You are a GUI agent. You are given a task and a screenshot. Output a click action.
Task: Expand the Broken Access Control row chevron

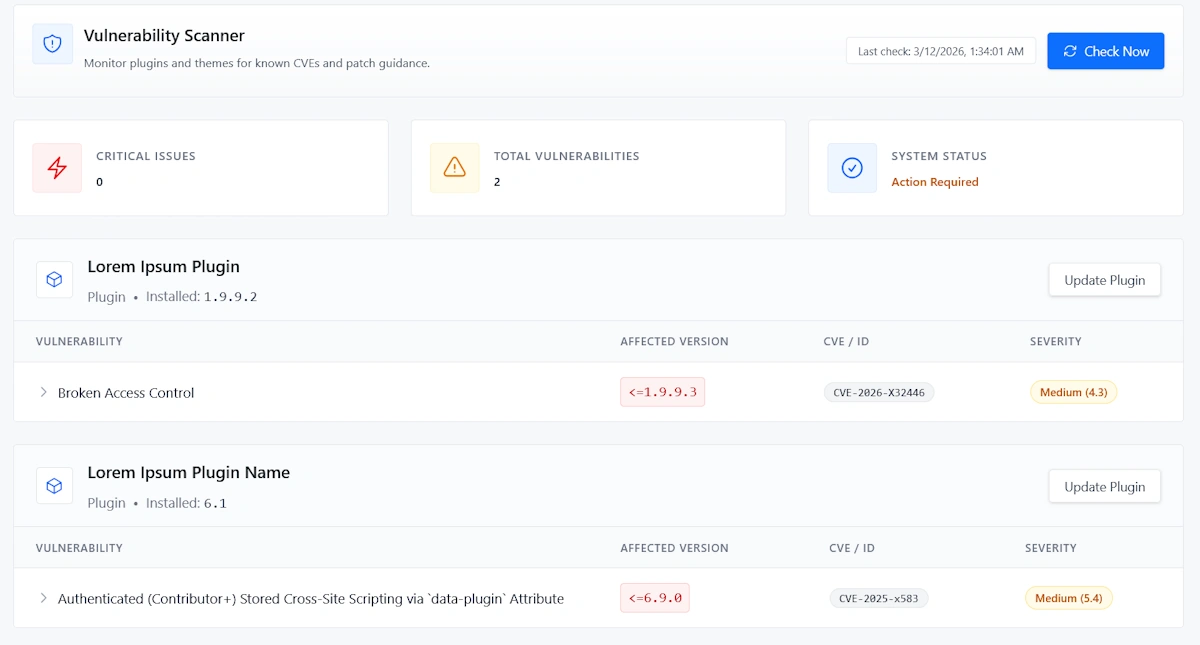(x=43, y=392)
